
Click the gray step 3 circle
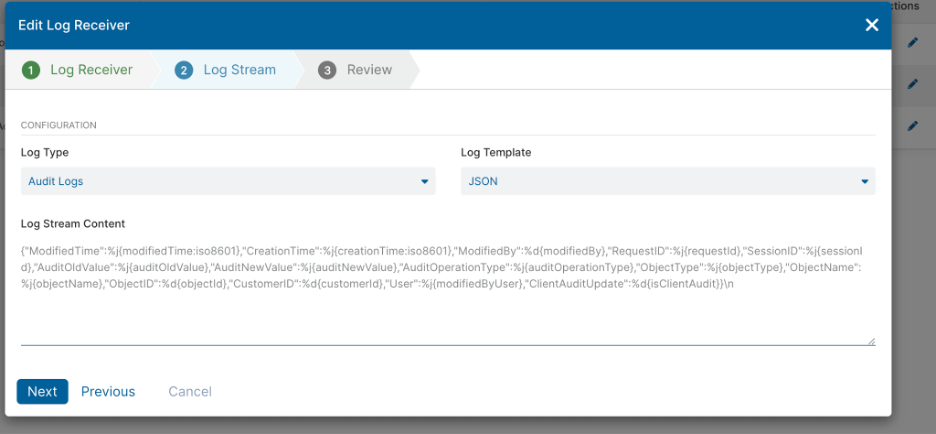327,70
